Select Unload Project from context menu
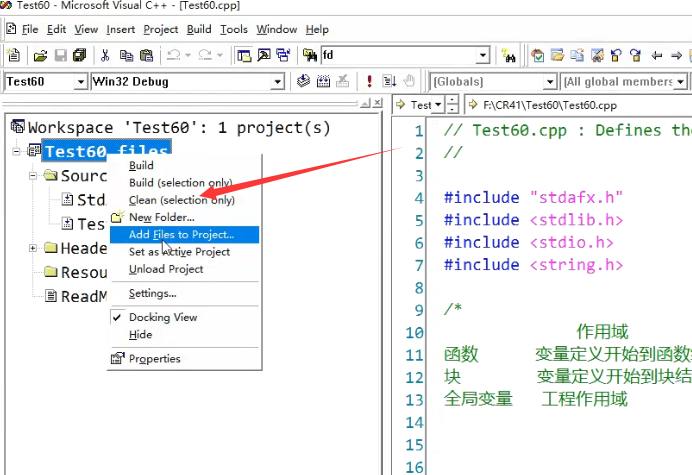This screenshot has height=475, width=692. click(x=166, y=269)
